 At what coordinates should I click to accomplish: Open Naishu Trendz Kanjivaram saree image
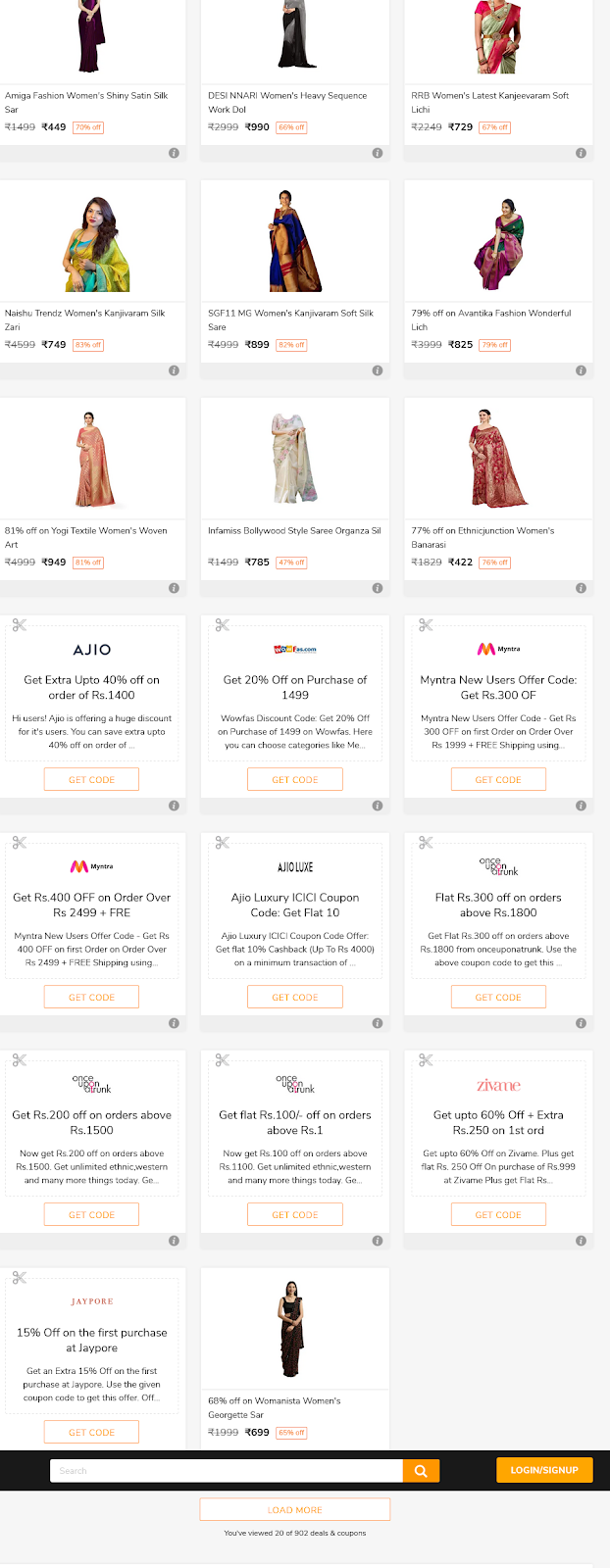point(92,241)
